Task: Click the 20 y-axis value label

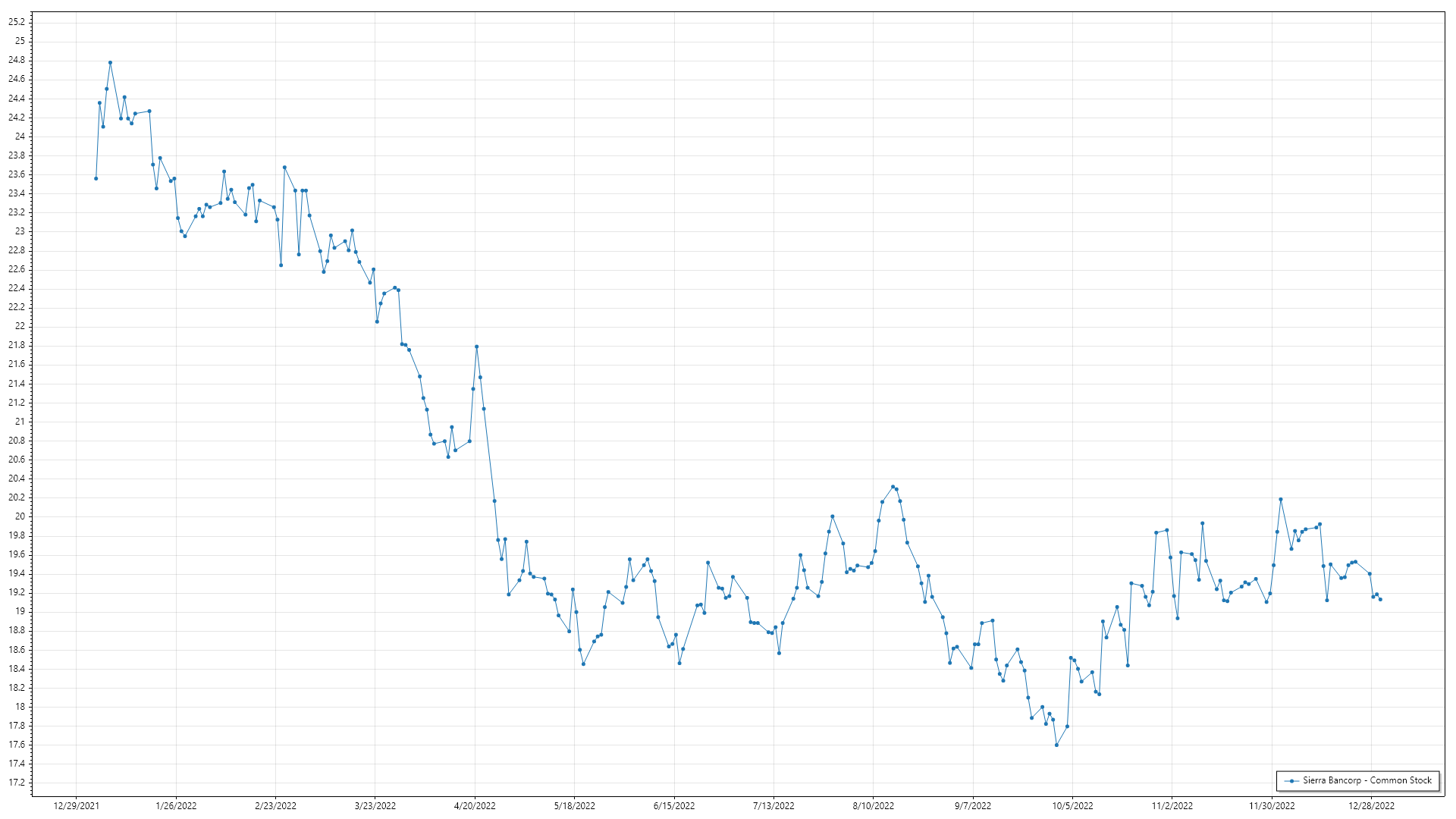Action: (x=20, y=516)
